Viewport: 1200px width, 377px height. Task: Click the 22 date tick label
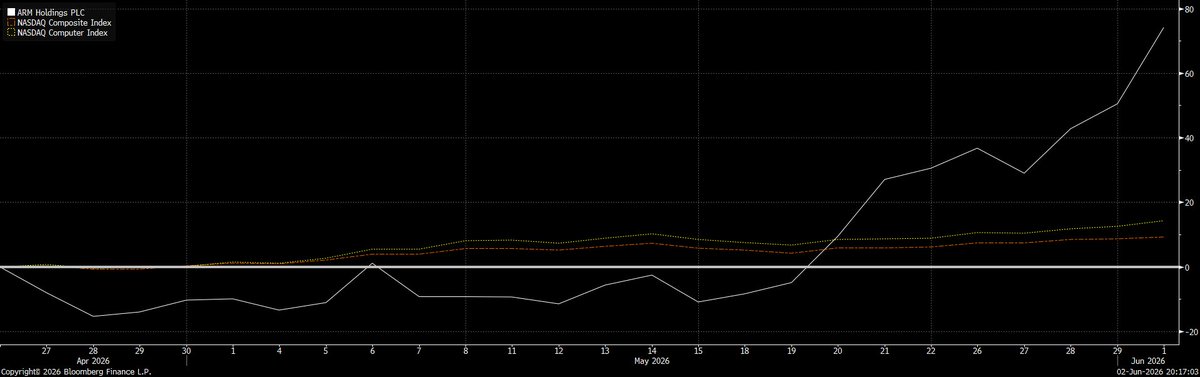[x=930, y=350]
